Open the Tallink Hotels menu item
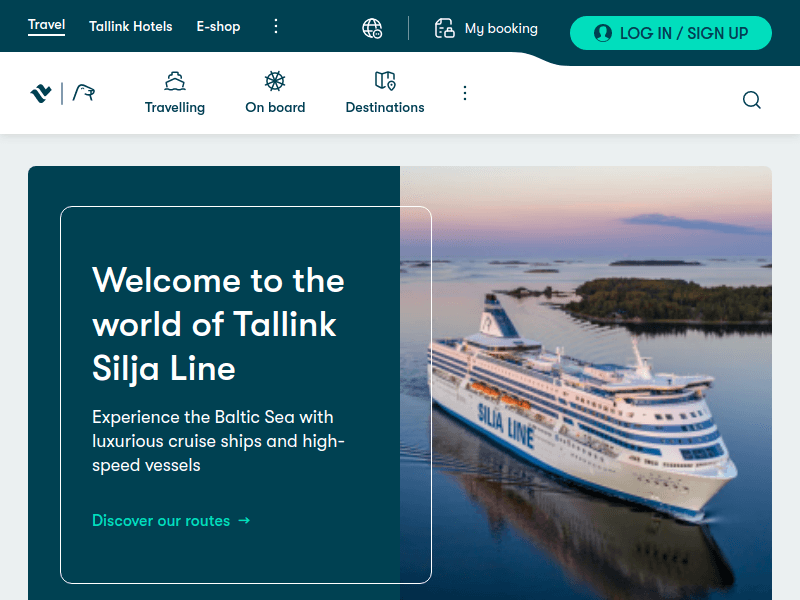The width and height of the screenshot is (800, 600). pos(130,27)
